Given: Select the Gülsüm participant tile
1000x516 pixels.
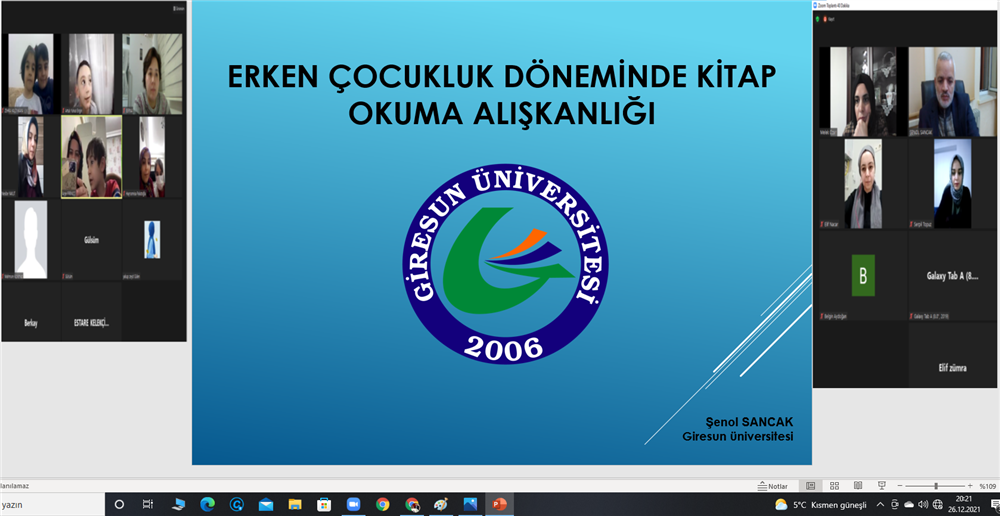Looking at the screenshot, I should coord(91,240).
